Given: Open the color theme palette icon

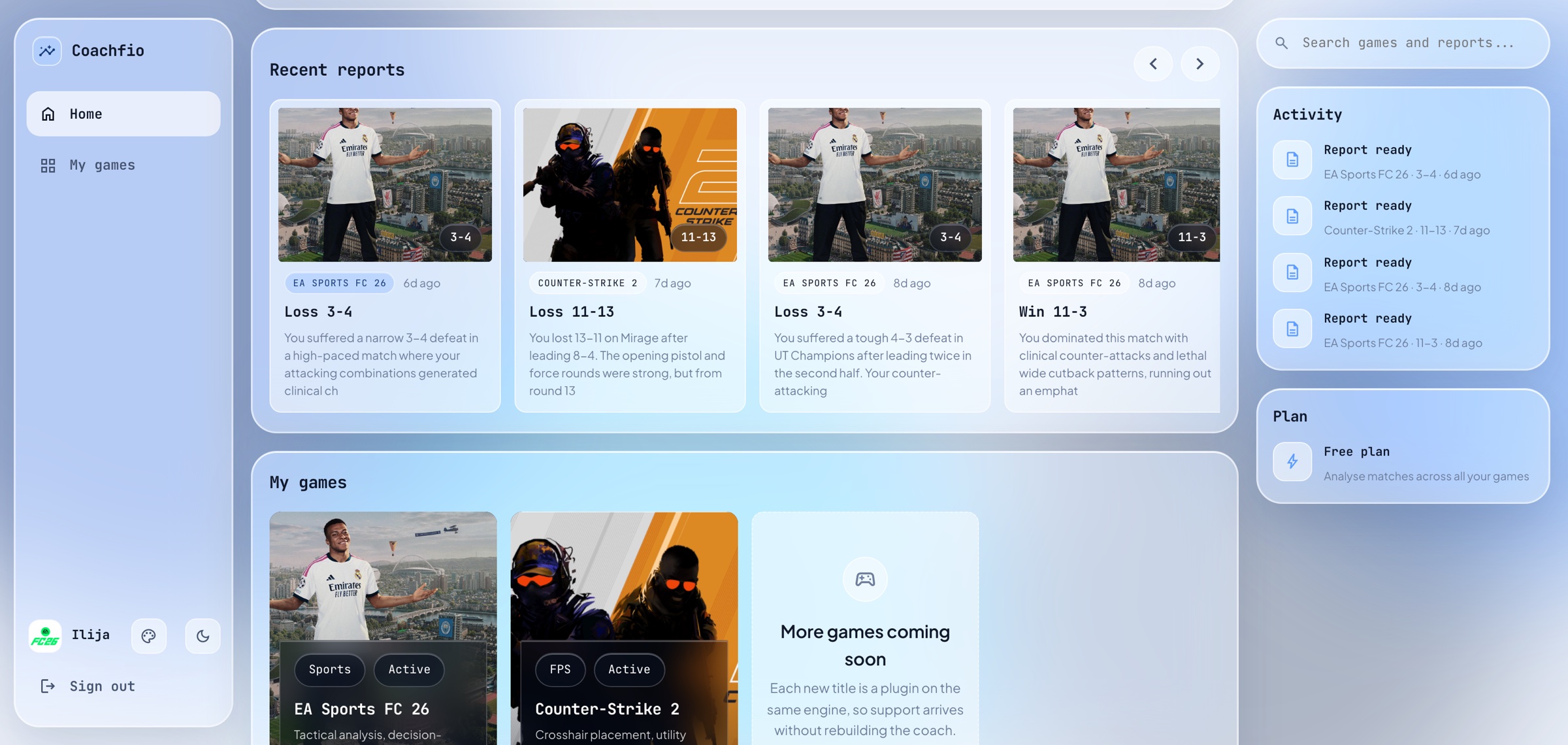Looking at the screenshot, I should [149, 636].
